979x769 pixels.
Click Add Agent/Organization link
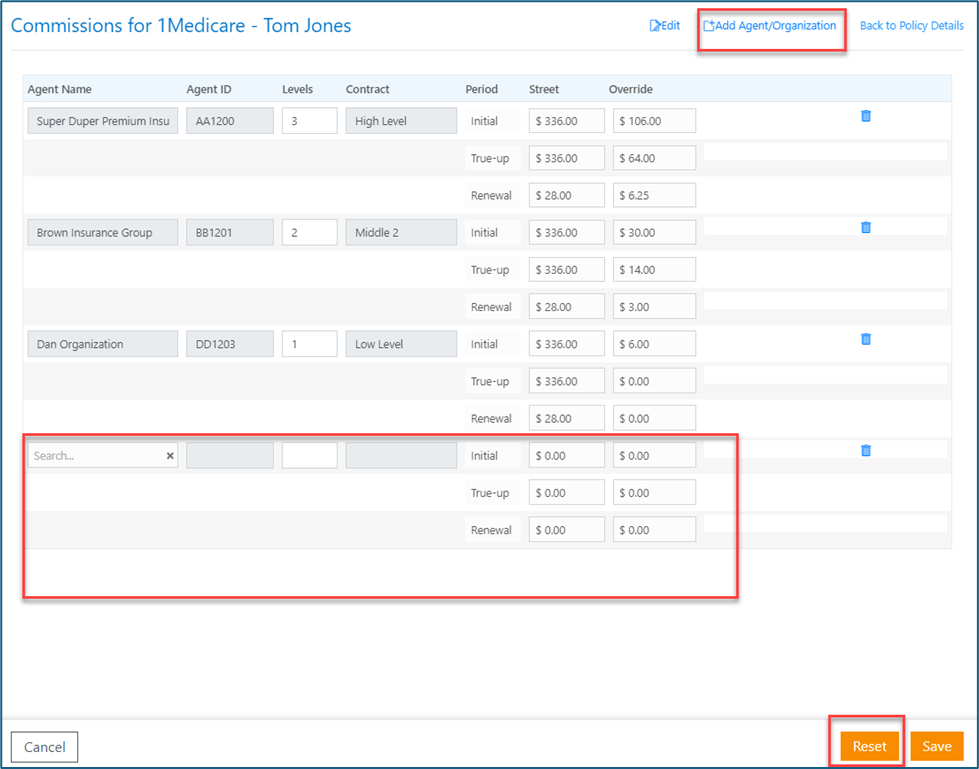(770, 26)
